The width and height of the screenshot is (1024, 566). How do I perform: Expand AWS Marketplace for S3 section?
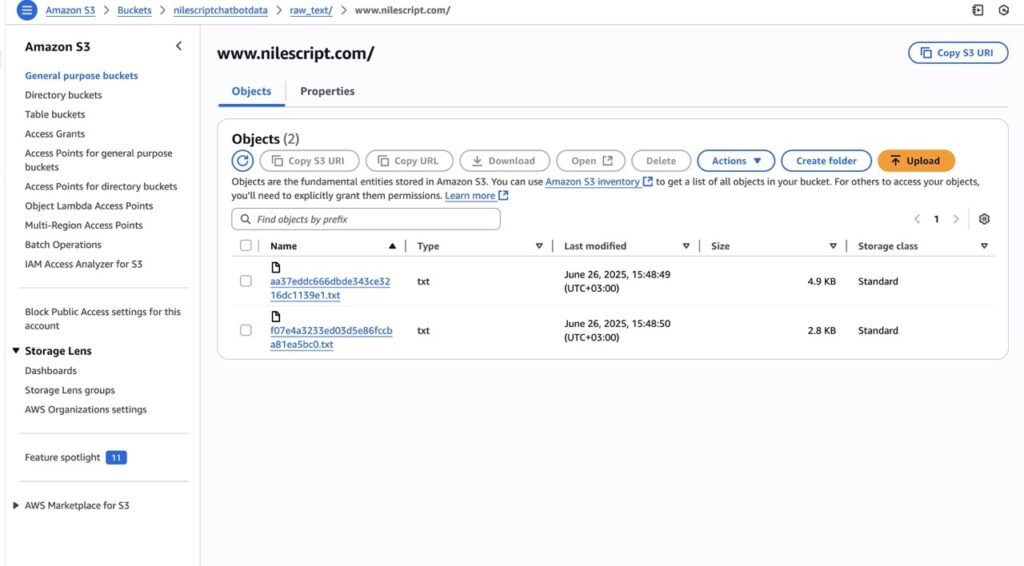tap(16, 506)
